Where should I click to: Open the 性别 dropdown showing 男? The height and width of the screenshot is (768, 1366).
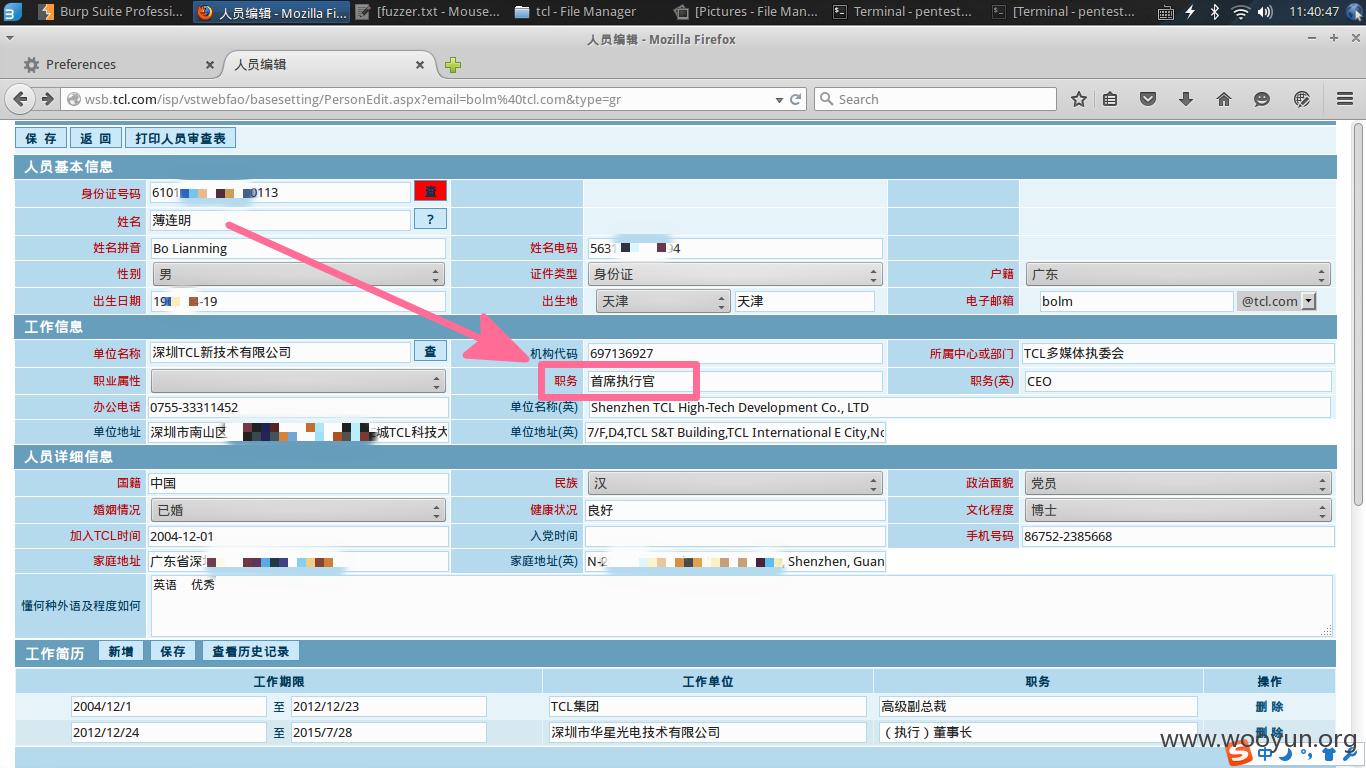pos(297,274)
